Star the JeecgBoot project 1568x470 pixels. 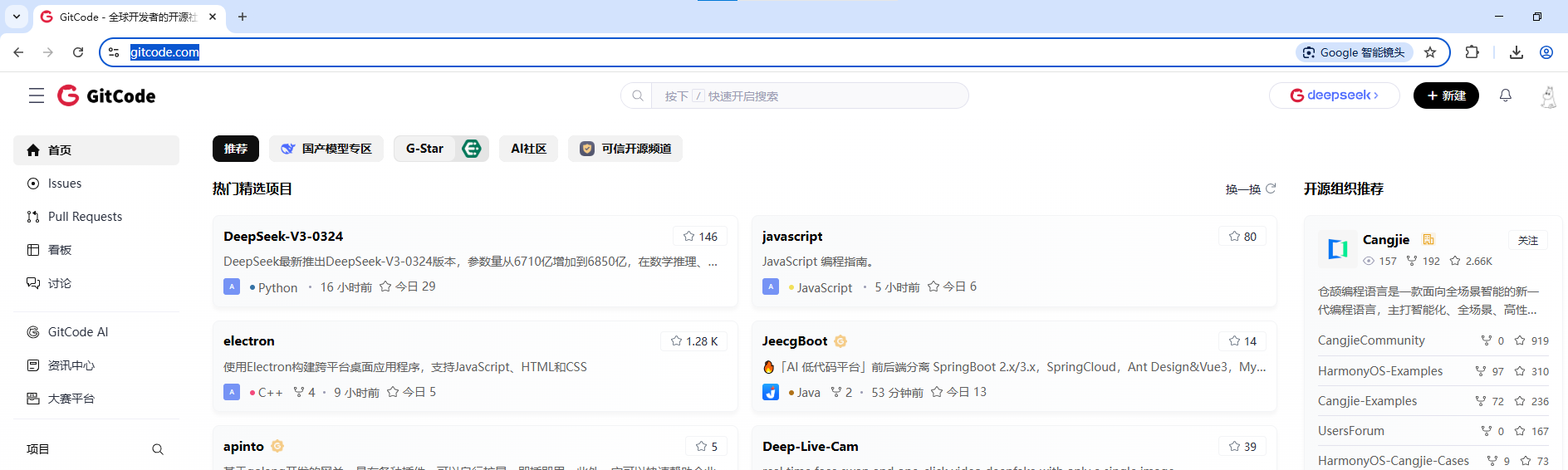pyautogui.click(x=1242, y=341)
